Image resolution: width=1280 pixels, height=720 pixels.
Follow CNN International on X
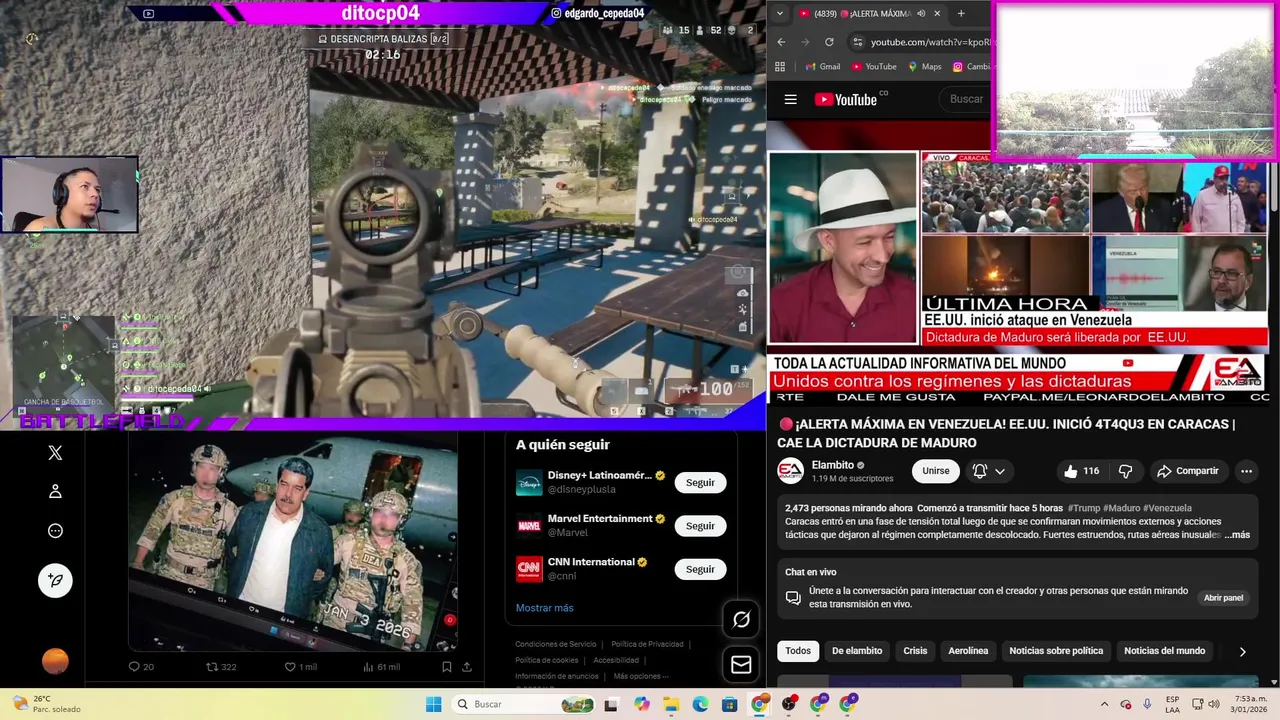click(700, 569)
